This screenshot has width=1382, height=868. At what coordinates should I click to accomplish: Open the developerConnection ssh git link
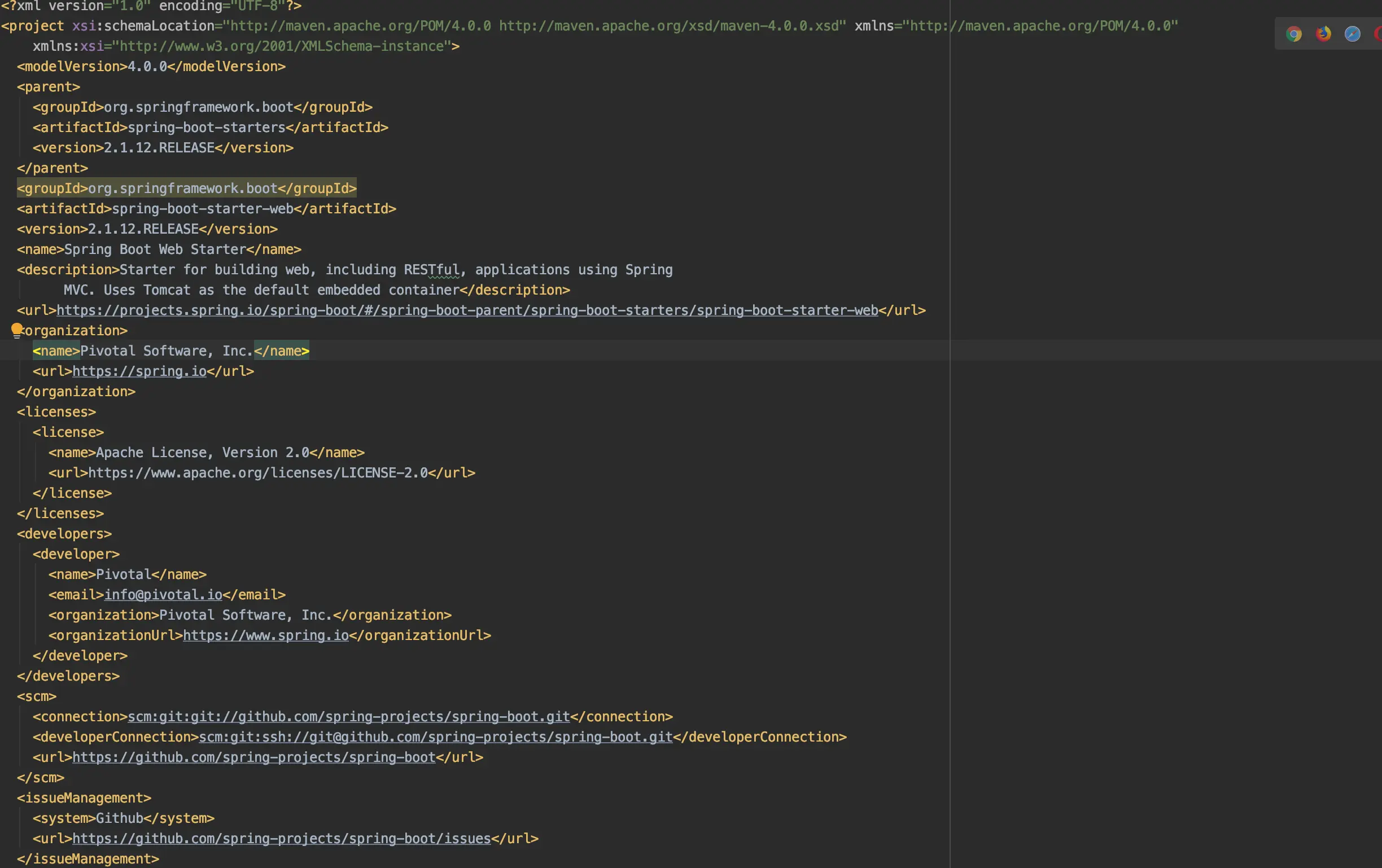435,737
